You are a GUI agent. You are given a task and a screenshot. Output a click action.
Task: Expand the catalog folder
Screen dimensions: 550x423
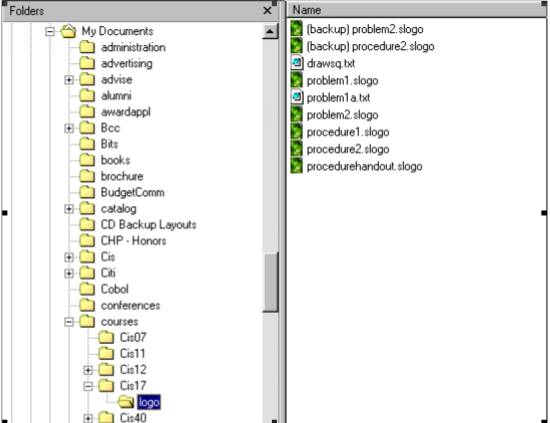coord(69,209)
